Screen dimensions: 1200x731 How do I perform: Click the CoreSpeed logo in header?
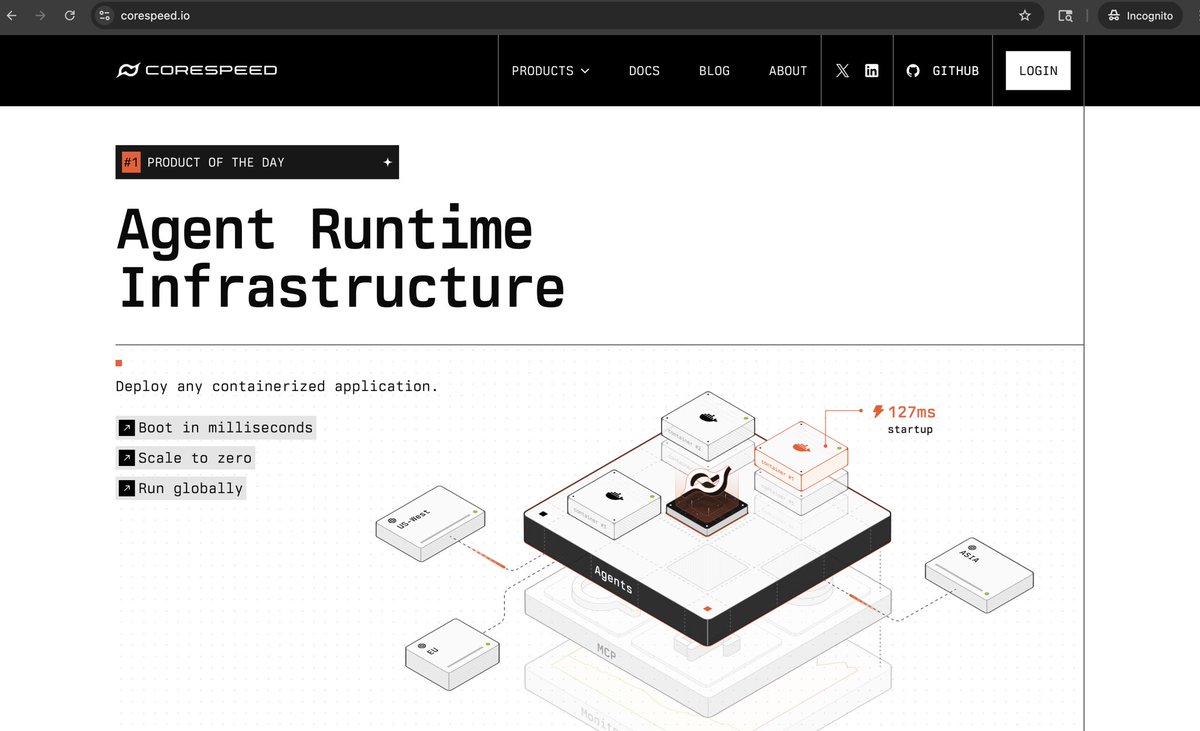point(197,70)
